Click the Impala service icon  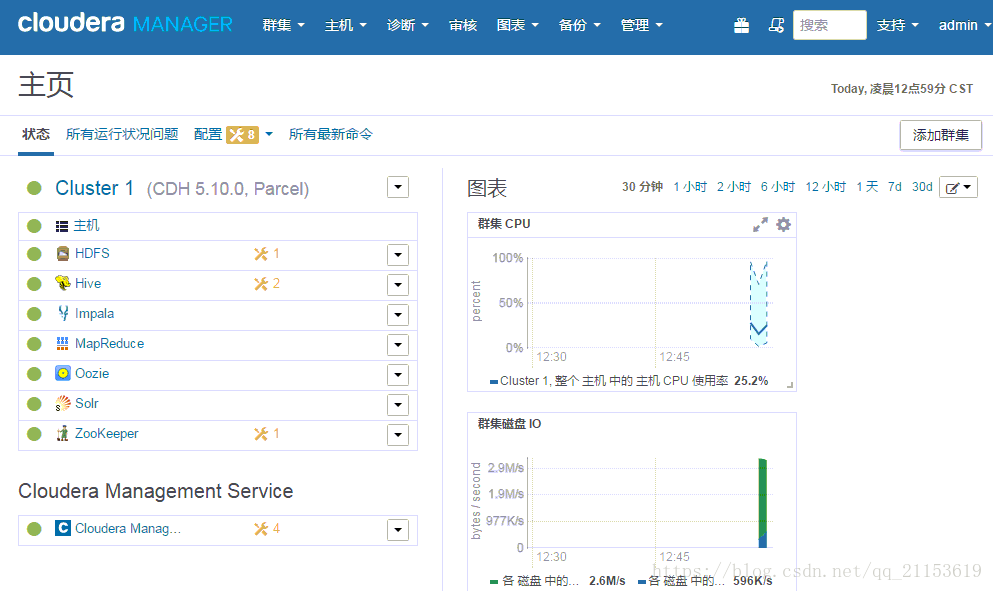point(63,313)
